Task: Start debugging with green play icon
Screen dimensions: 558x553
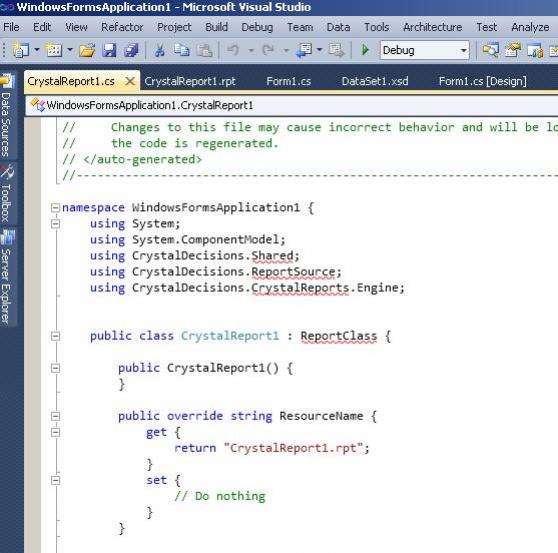Action: [365, 50]
